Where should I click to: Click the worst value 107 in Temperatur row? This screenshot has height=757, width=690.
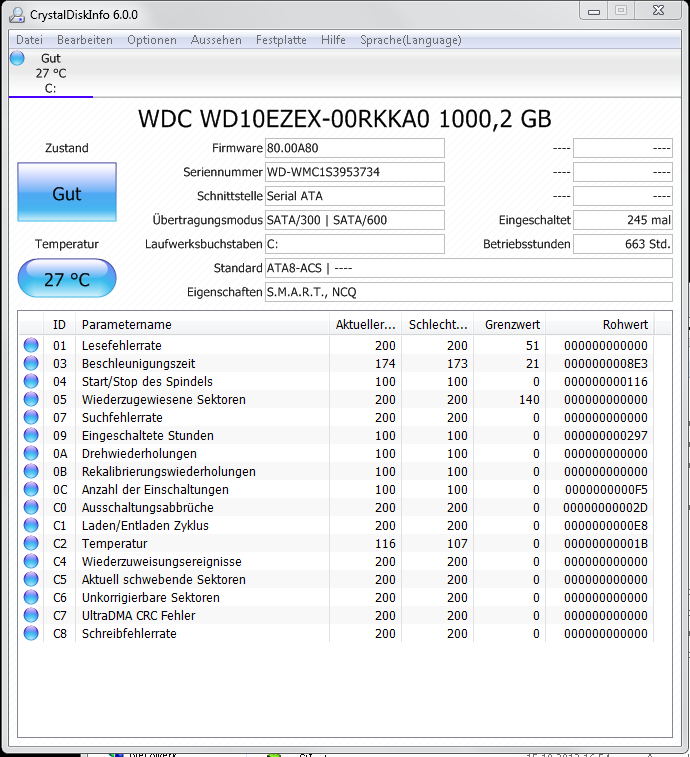pos(457,544)
